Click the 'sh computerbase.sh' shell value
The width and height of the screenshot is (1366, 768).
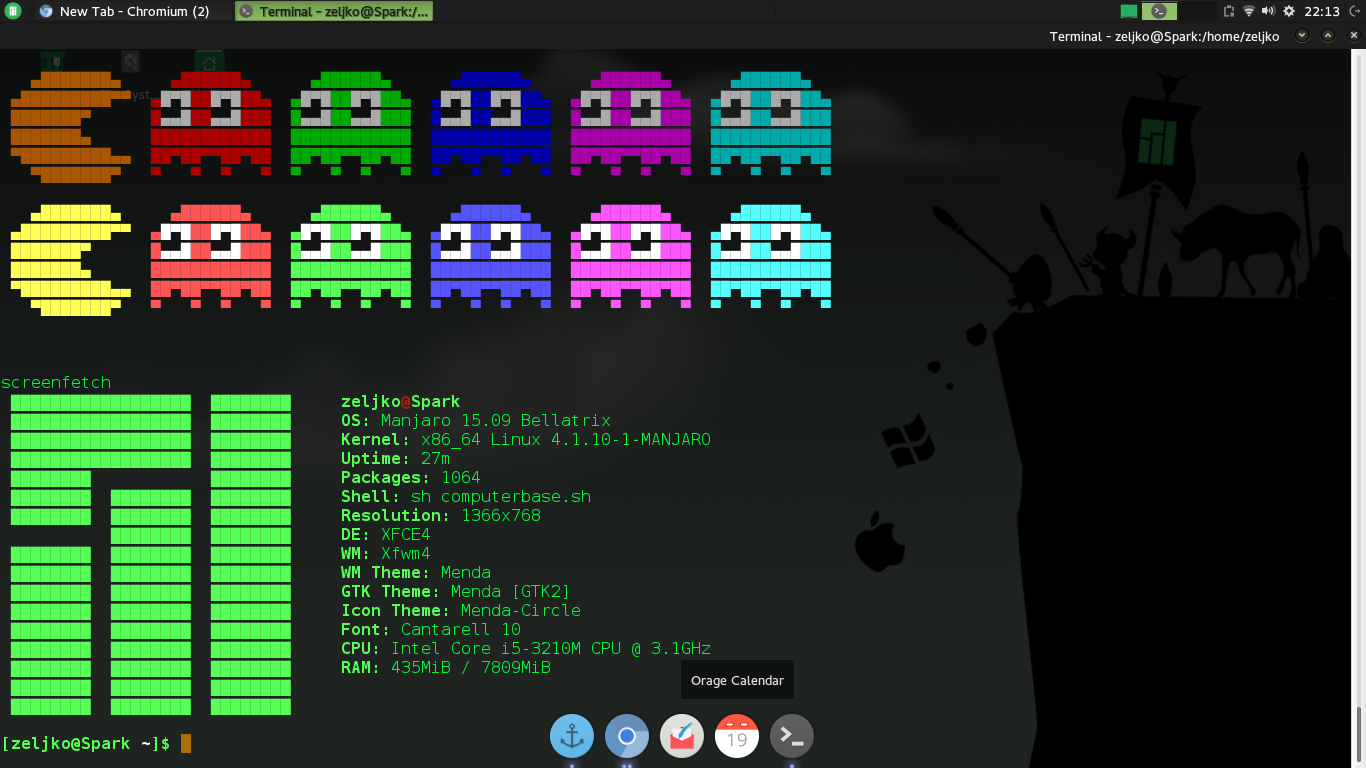click(500, 497)
